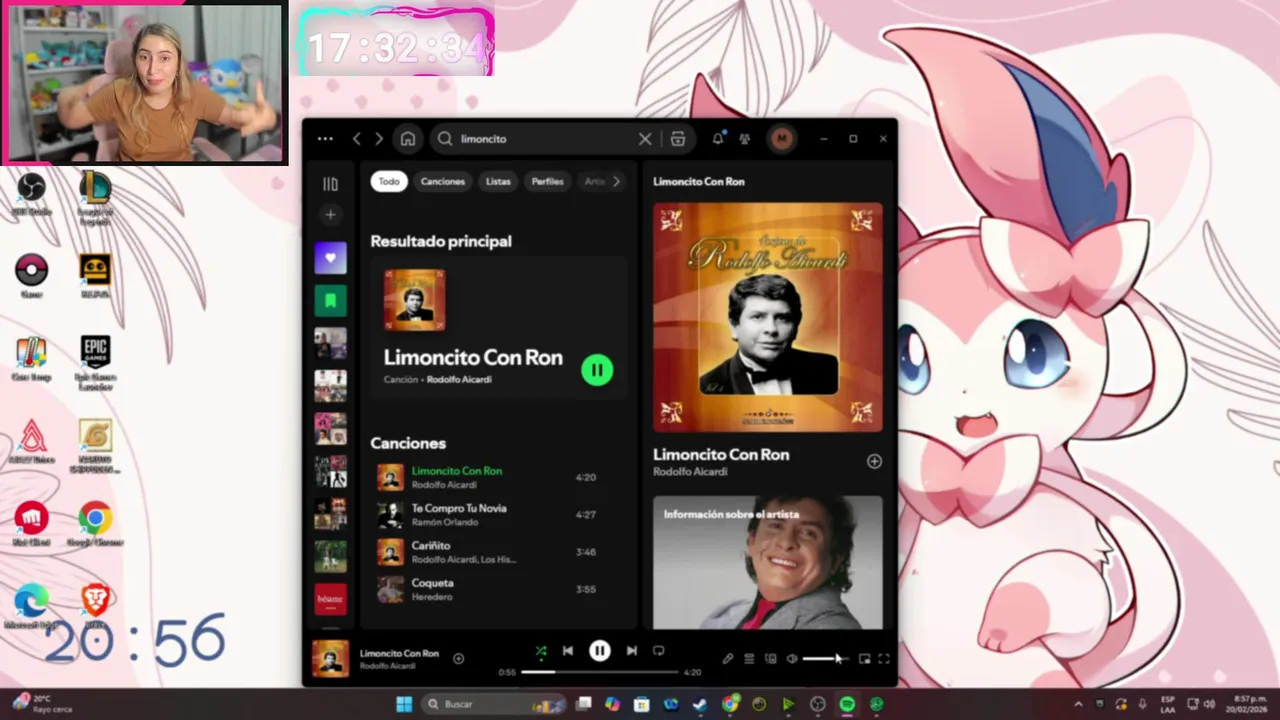
Task: Seek on the song progress bar
Action: (599, 672)
